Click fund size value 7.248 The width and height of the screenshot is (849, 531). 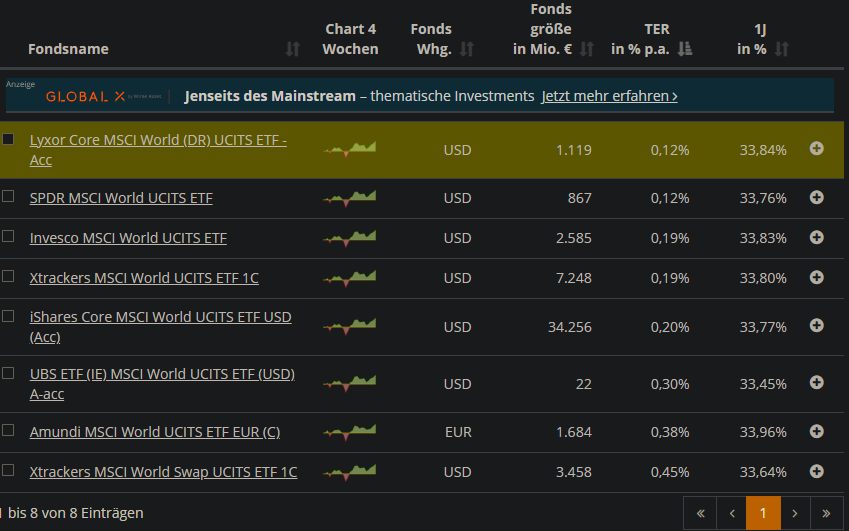574,278
